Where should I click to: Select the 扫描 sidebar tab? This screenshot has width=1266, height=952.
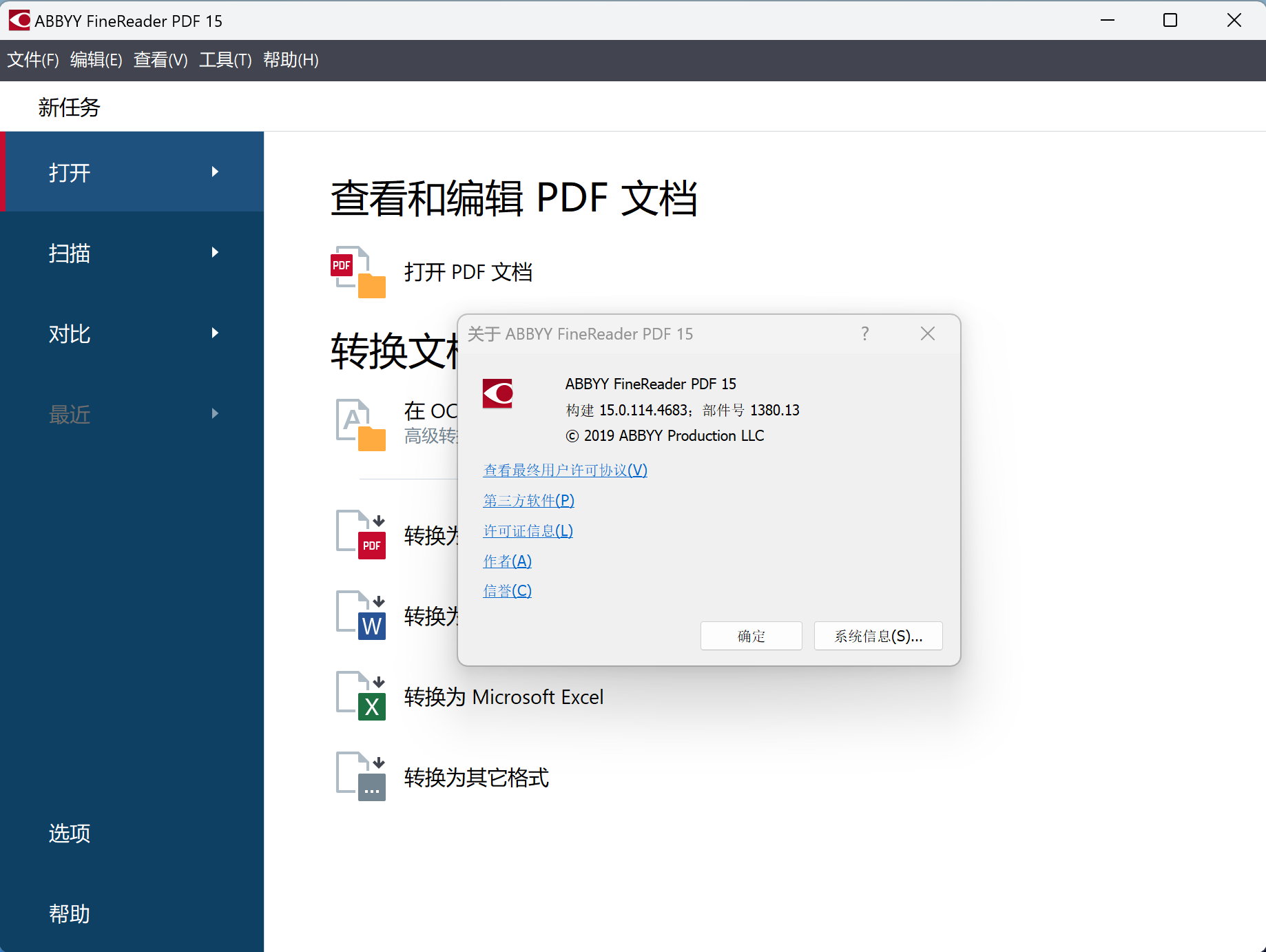pyautogui.click(x=132, y=252)
